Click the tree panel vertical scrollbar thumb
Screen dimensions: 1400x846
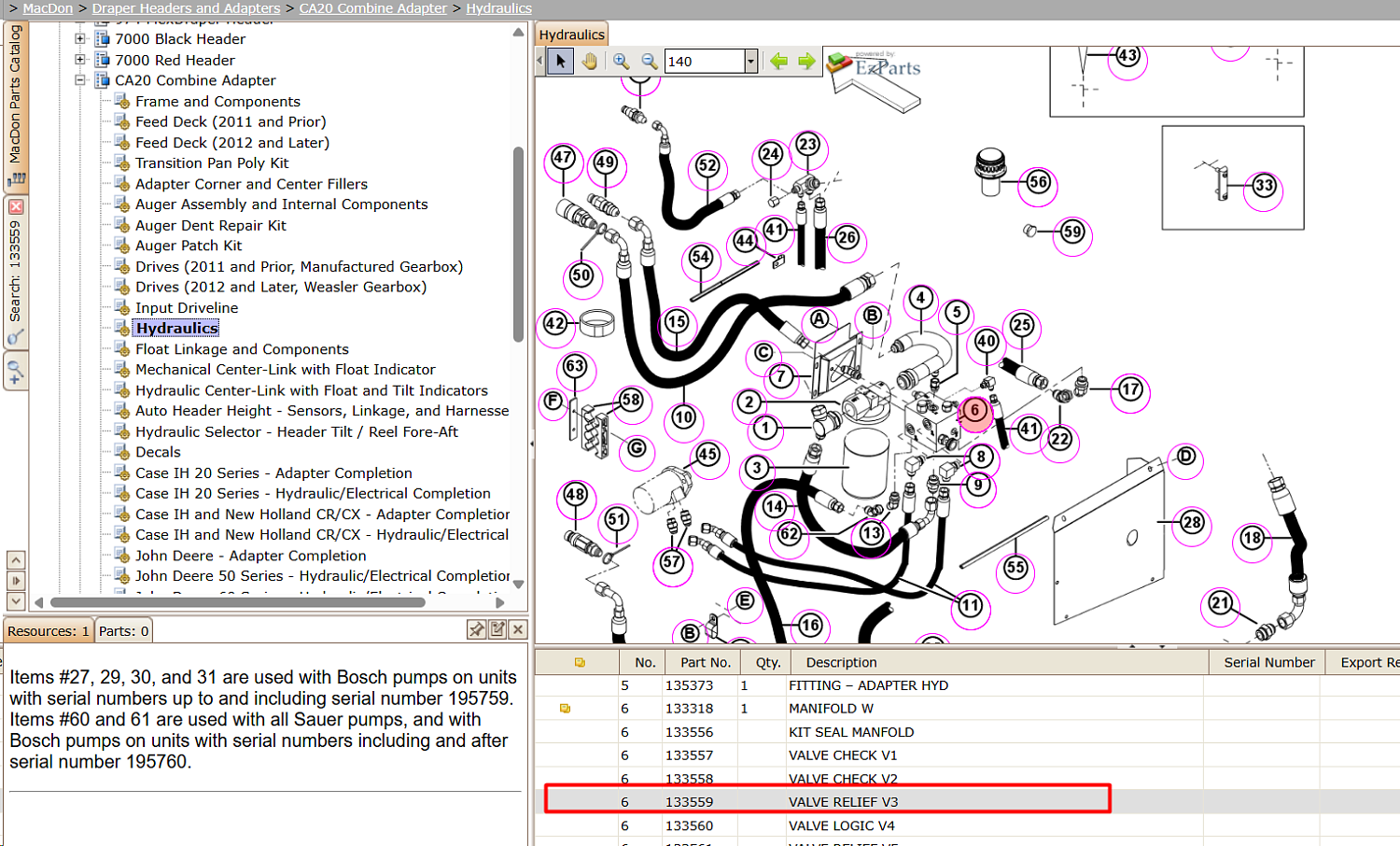click(x=519, y=245)
